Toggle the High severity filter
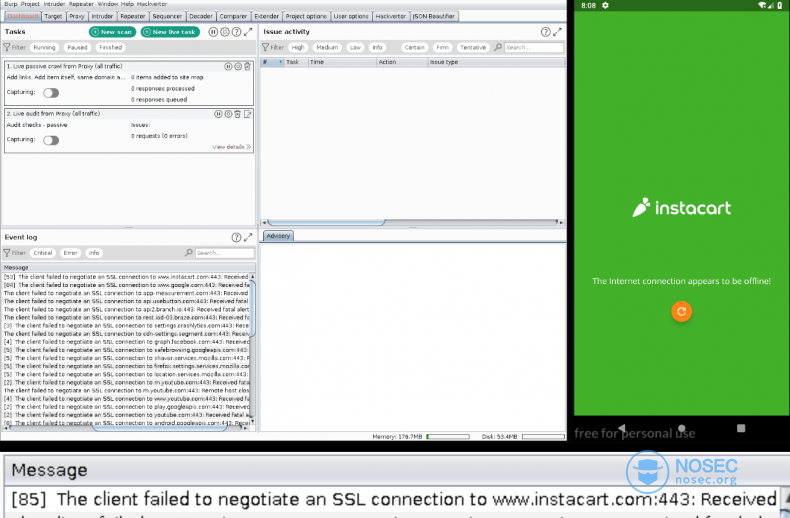Image resolution: width=790 pixels, height=518 pixels. tap(298, 47)
